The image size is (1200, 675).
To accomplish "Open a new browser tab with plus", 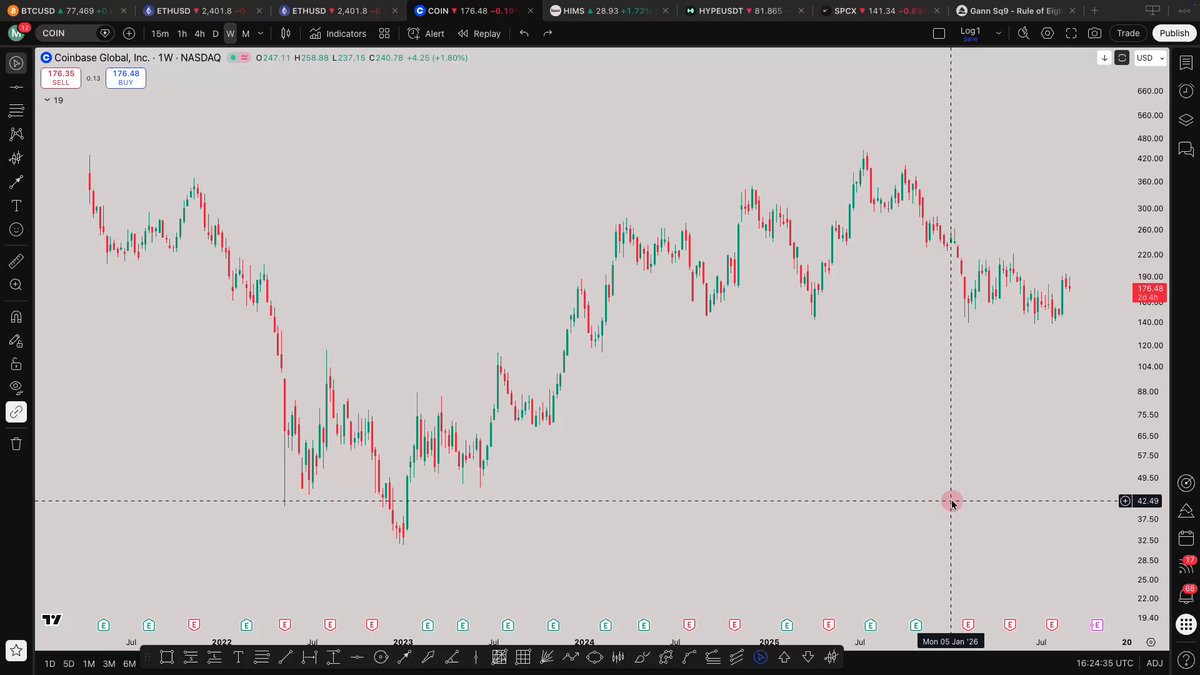I will pos(1095,10).
